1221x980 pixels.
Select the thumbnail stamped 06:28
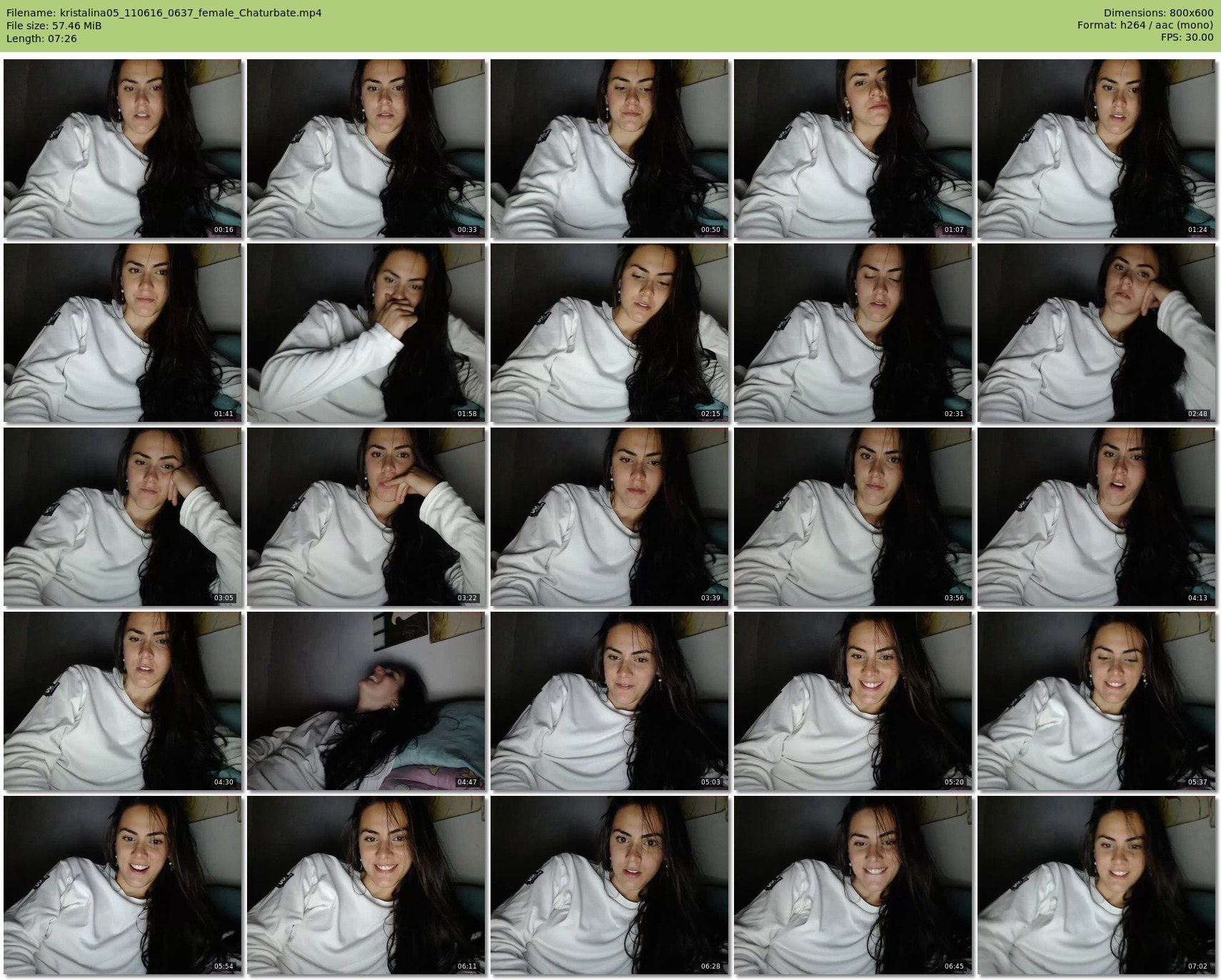(610, 884)
